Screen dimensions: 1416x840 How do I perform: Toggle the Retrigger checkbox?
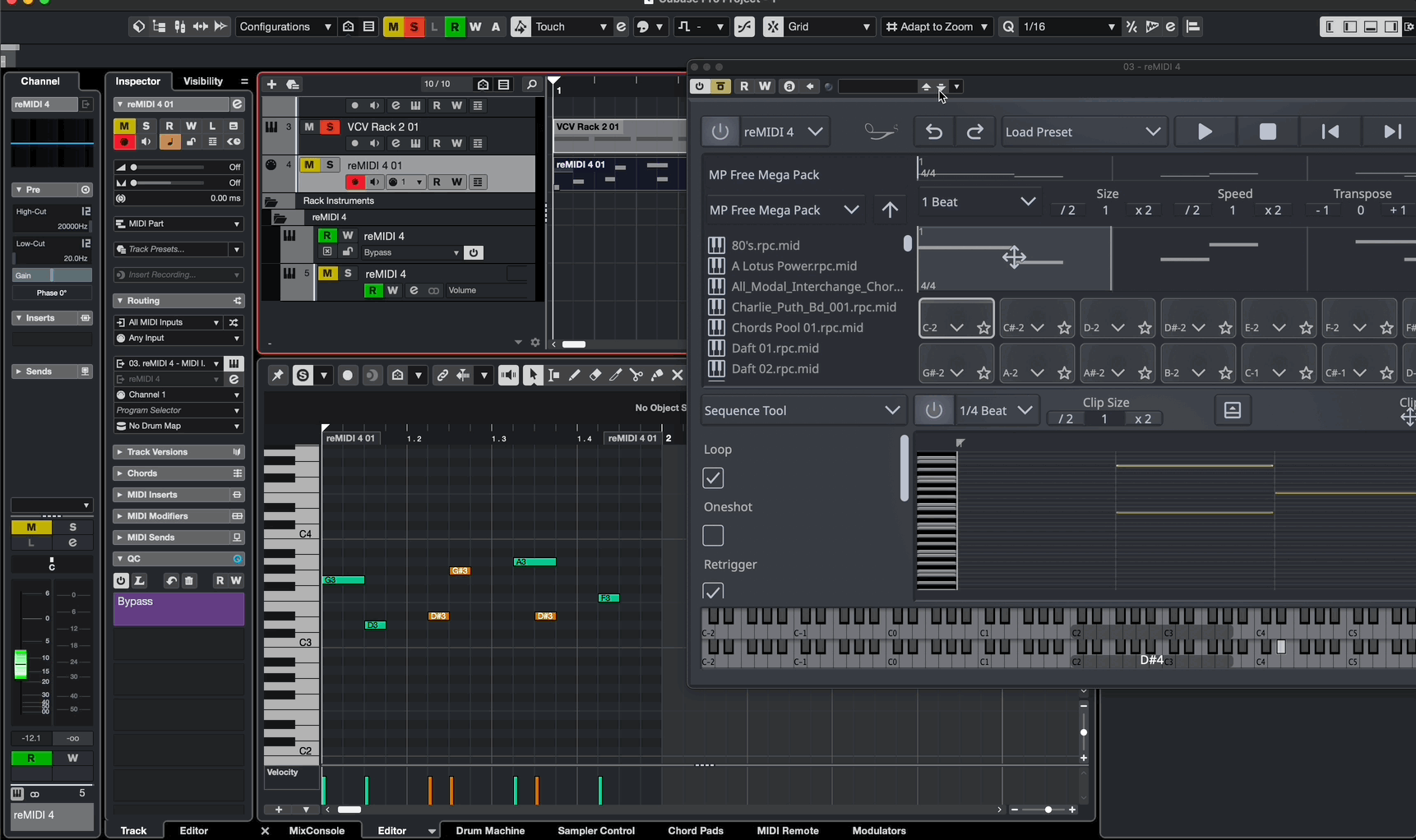click(713, 591)
